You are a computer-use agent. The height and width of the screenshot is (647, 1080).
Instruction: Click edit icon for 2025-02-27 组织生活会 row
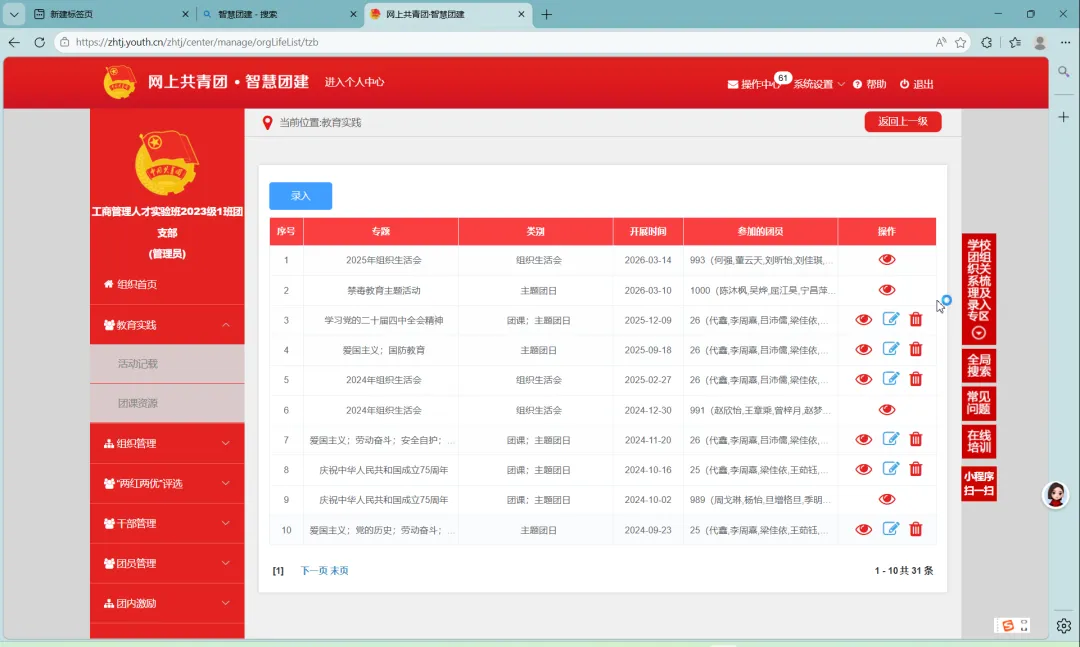891,379
